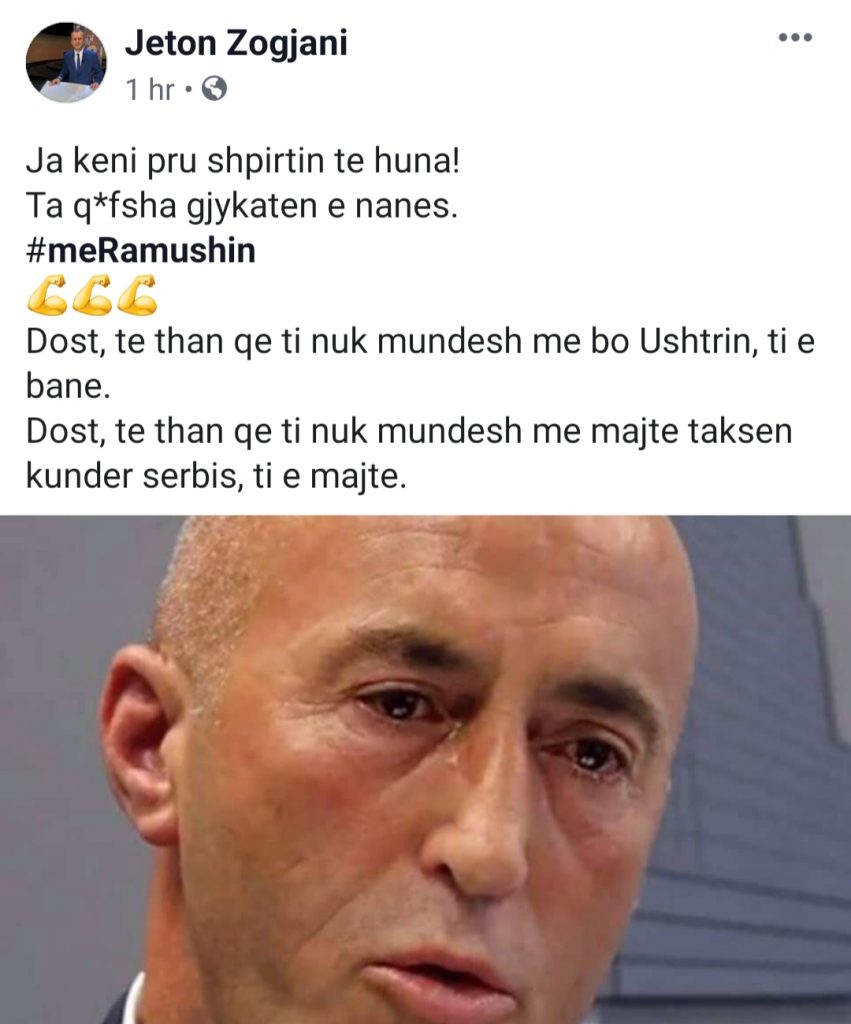Select the line "Ja keni pru shpirtin te huna!"
Image resolution: width=851 pixels, height=1024 pixels.
click(x=243, y=161)
